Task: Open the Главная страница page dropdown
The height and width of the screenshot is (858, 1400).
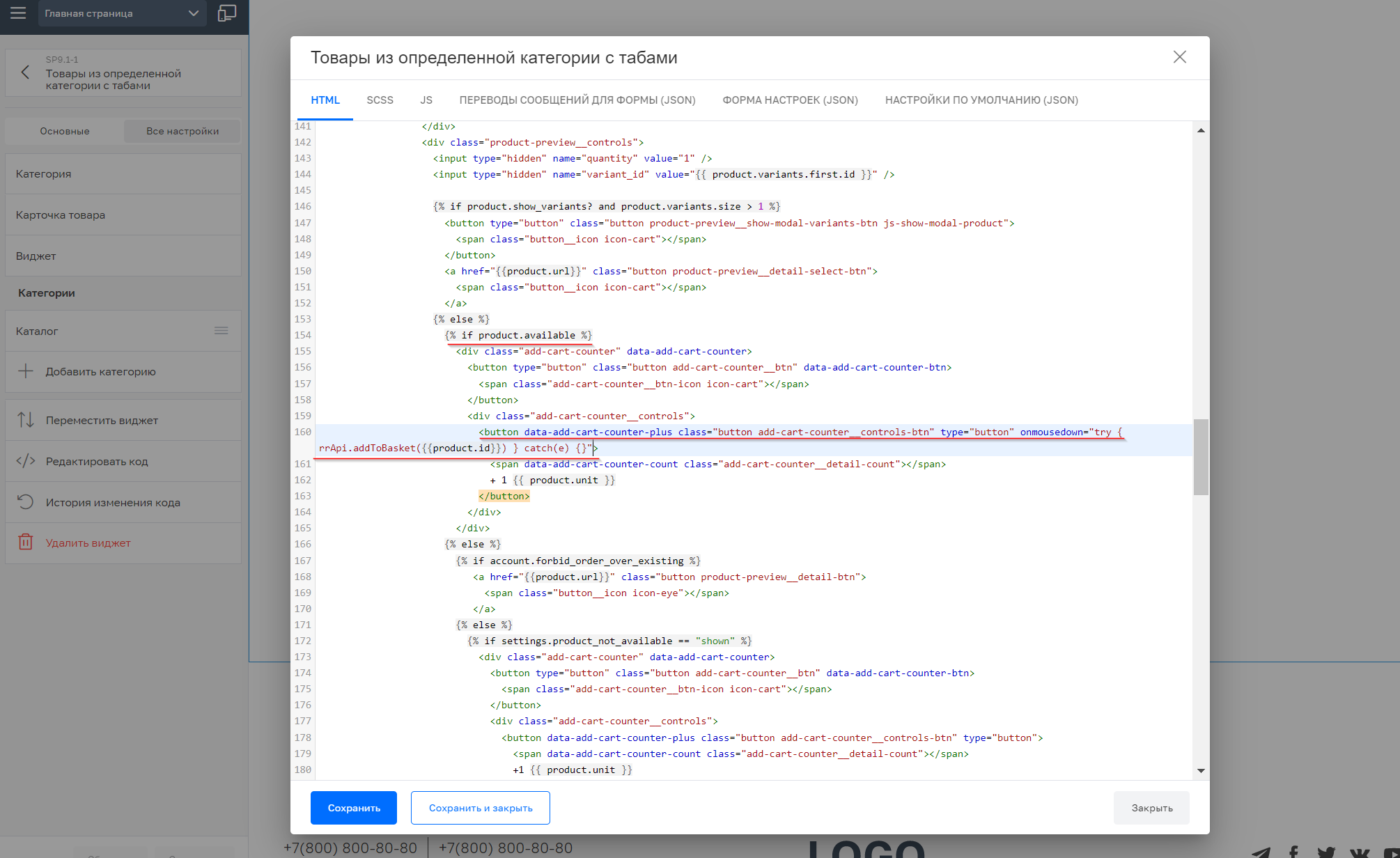Action: [122, 13]
